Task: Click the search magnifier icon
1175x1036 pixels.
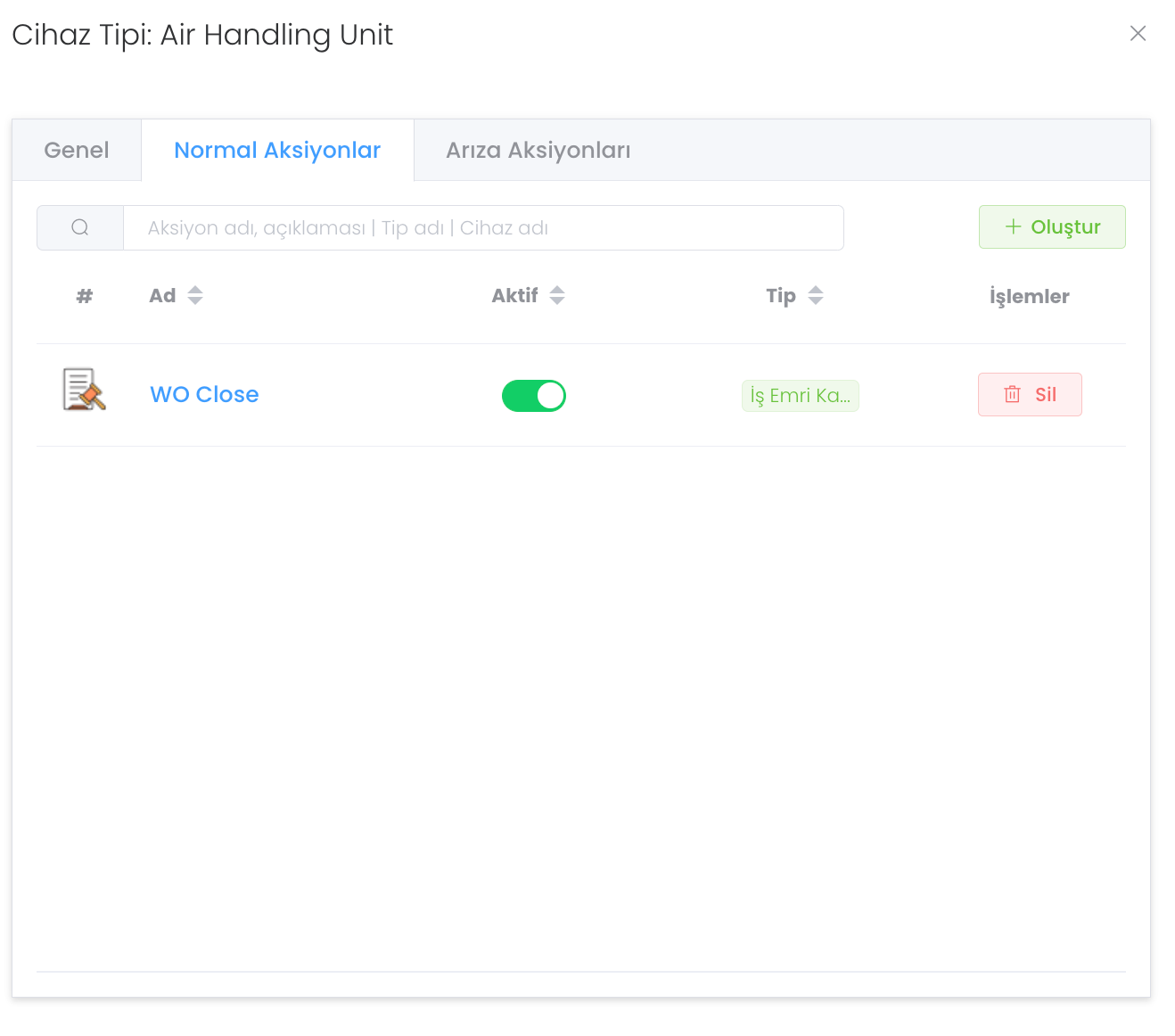Action: (x=80, y=228)
